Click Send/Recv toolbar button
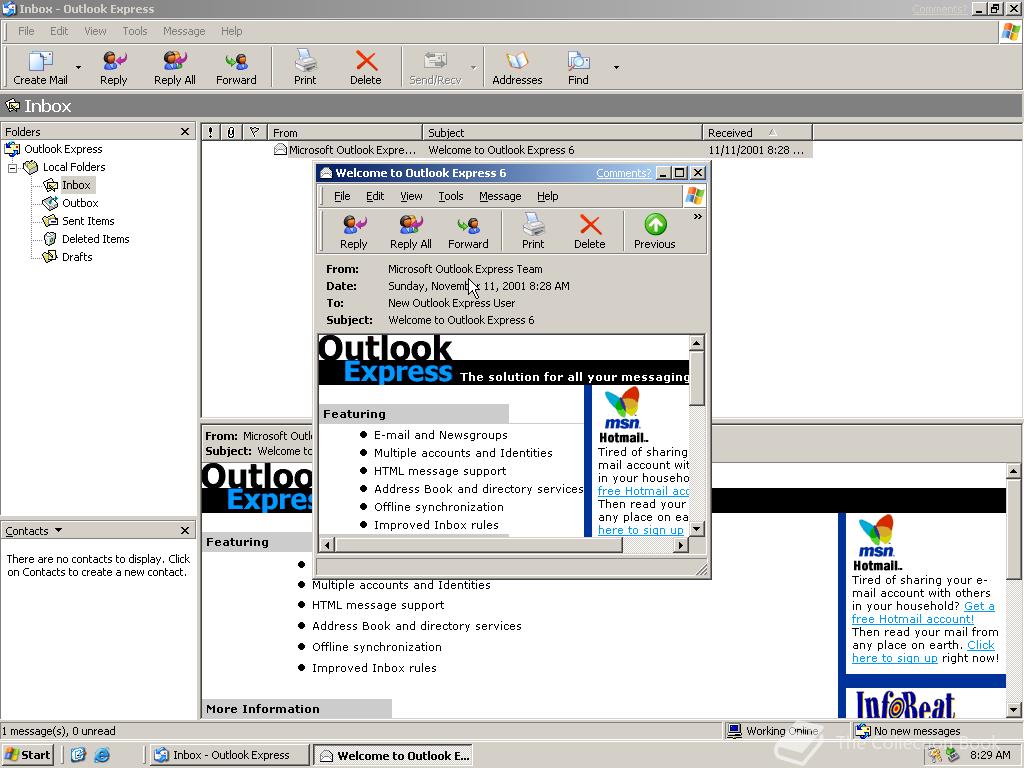This screenshot has width=1024, height=768. pos(435,67)
